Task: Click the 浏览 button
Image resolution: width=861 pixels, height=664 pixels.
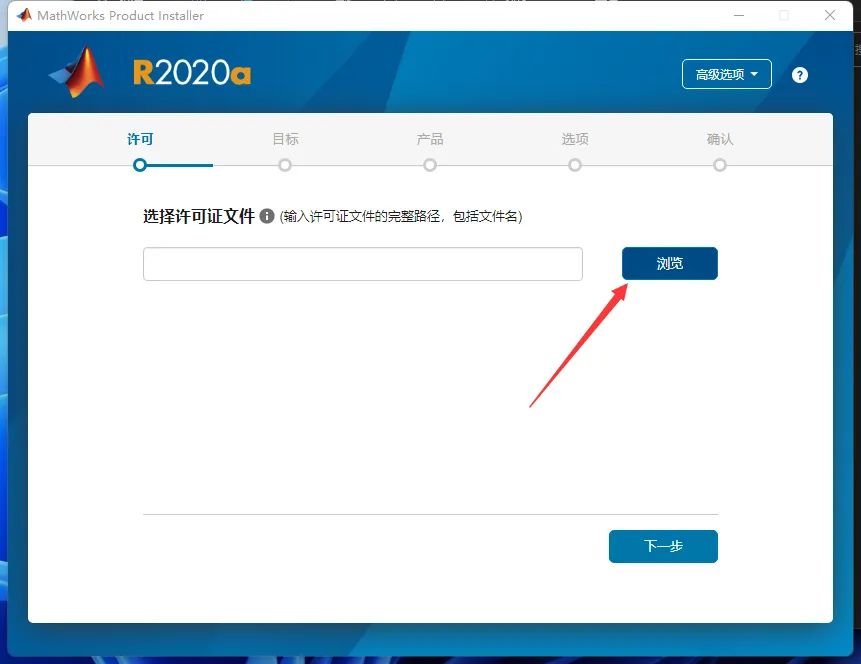Action: pos(669,264)
